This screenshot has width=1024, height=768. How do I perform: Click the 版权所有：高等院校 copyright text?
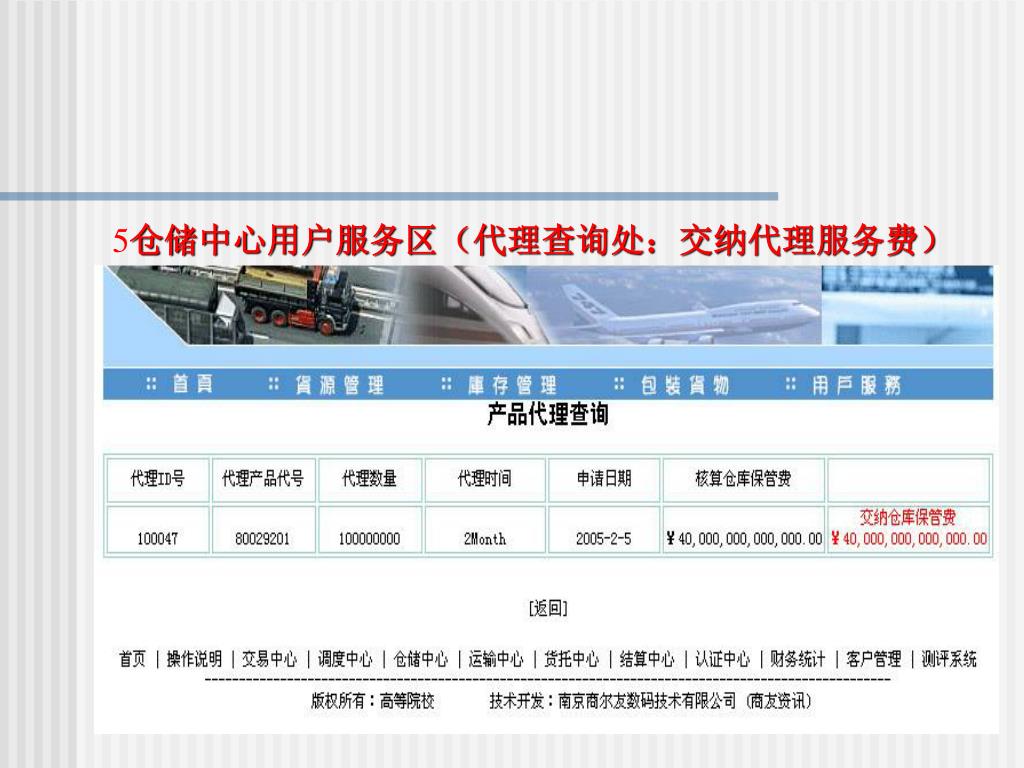(x=372, y=701)
